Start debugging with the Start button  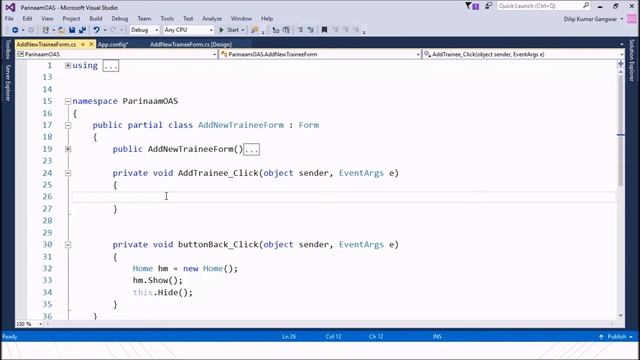point(229,30)
